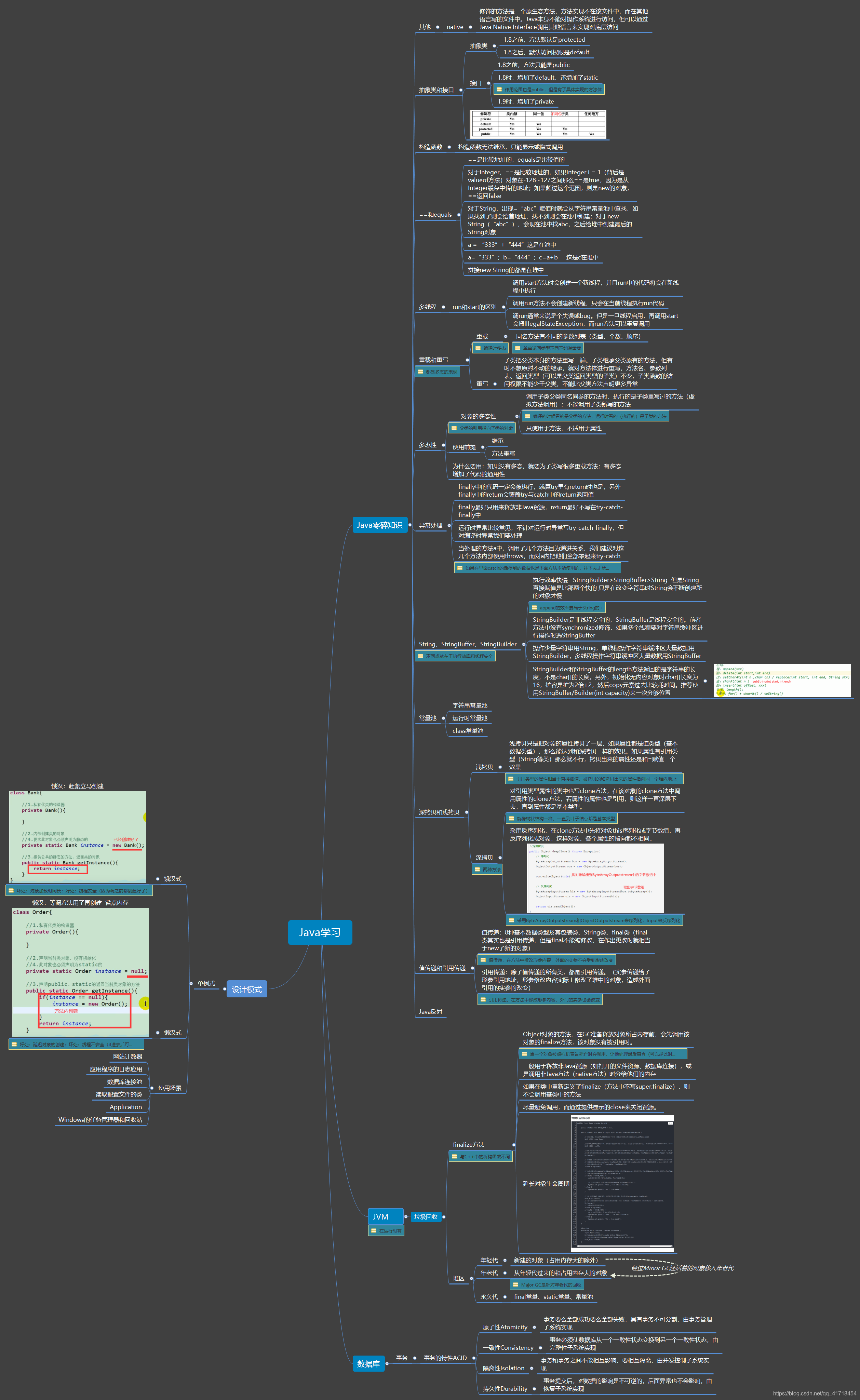Click note icon in '在运行时有' label under JVM
This screenshot has height=1400, width=860.
pyautogui.click(x=374, y=1230)
